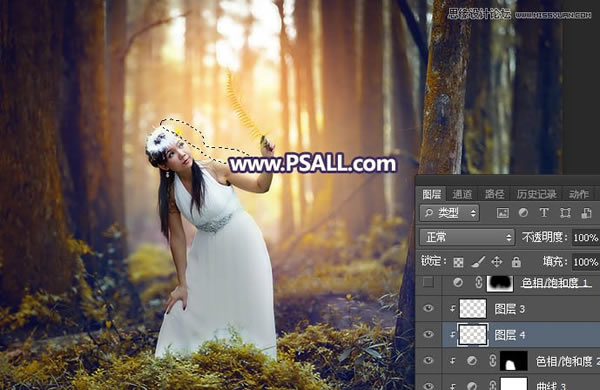Click mask link icon of 色相/饱和度 1
This screenshot has width=600, height=390.
click(478, 283)
